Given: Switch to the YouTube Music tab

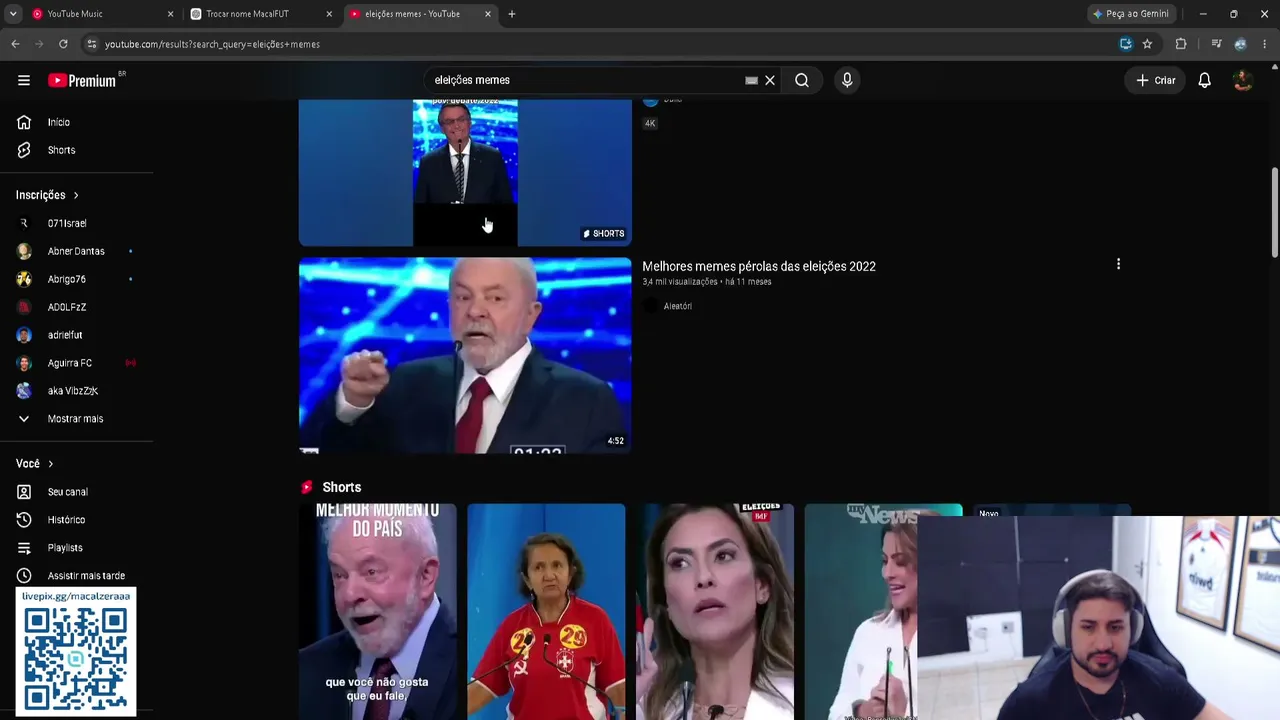Looking at the screenshot, I should [x=103, y=14].
